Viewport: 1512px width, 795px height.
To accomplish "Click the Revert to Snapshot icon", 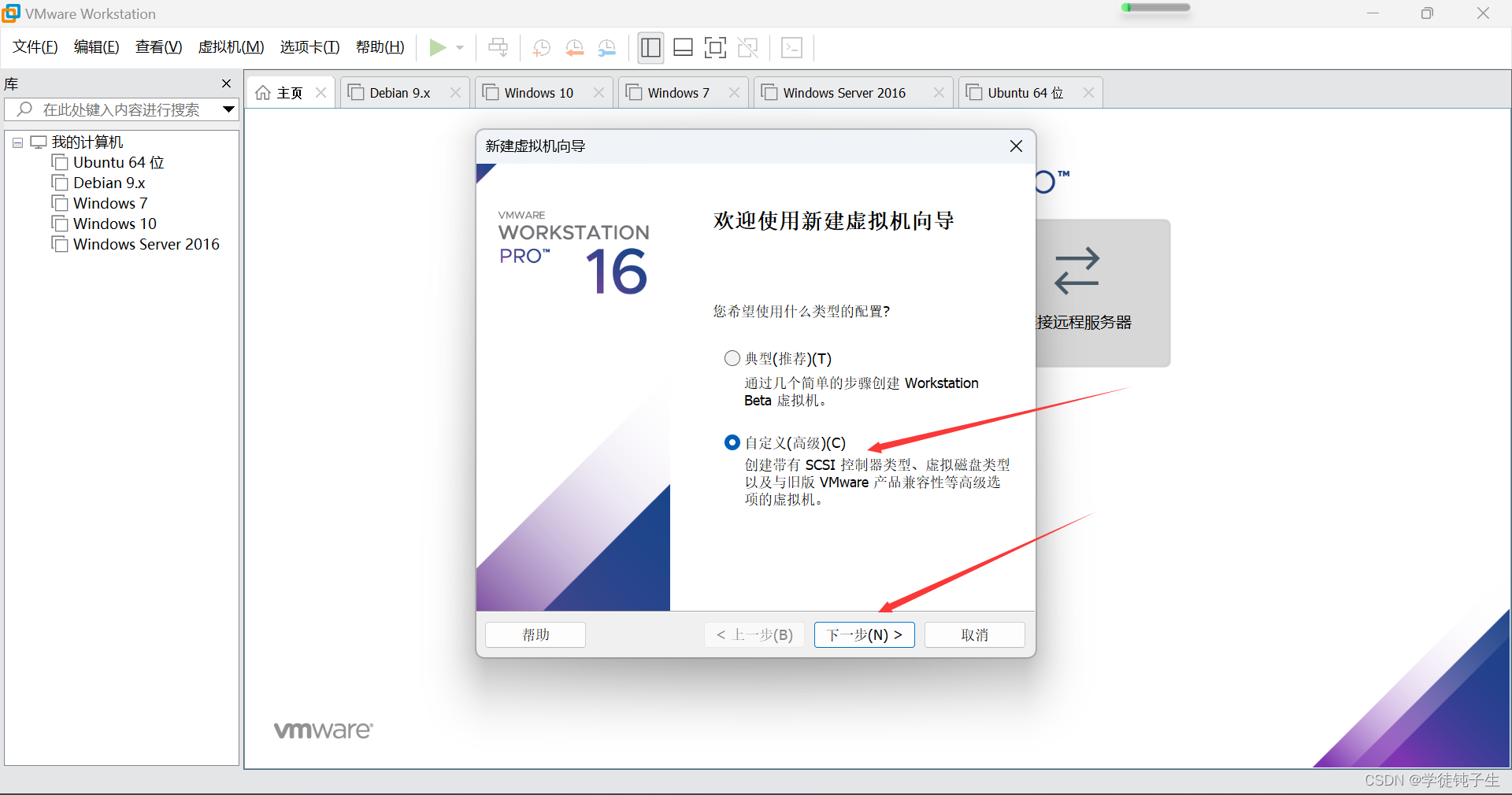I will coord(574,48).
